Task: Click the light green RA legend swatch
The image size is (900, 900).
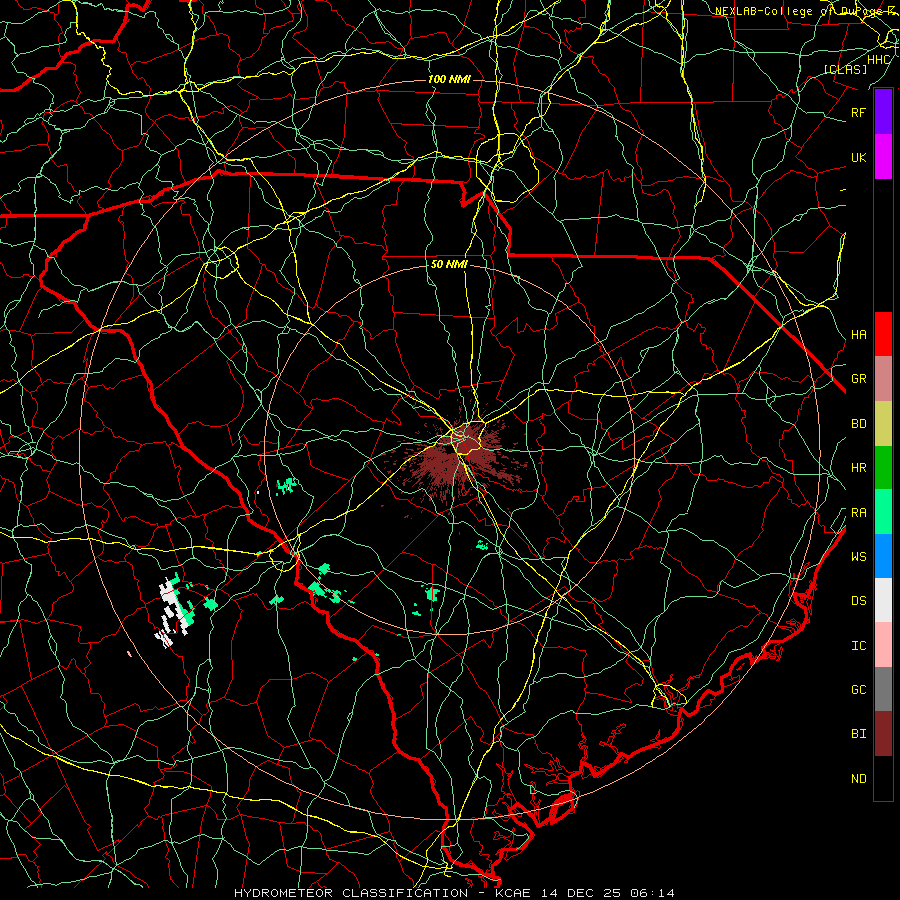Action: coord(883,512)
